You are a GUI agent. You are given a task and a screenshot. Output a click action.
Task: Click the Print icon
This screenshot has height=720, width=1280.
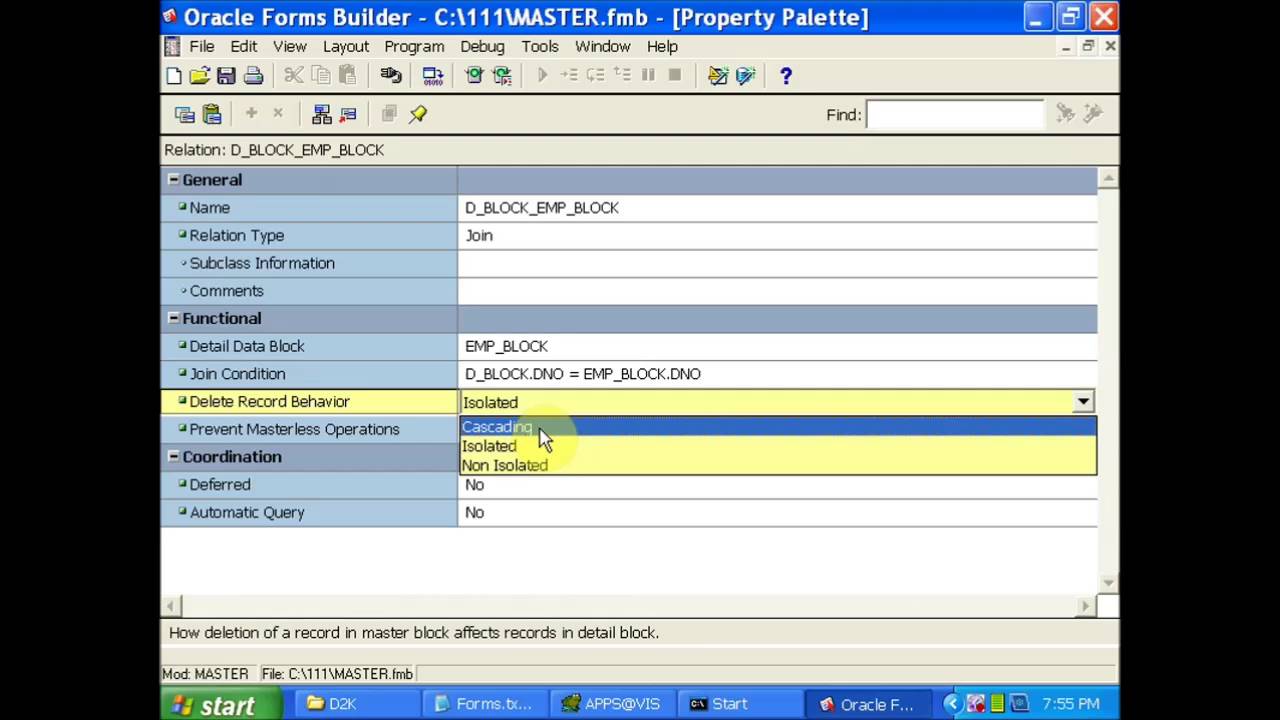pos(253,76)
